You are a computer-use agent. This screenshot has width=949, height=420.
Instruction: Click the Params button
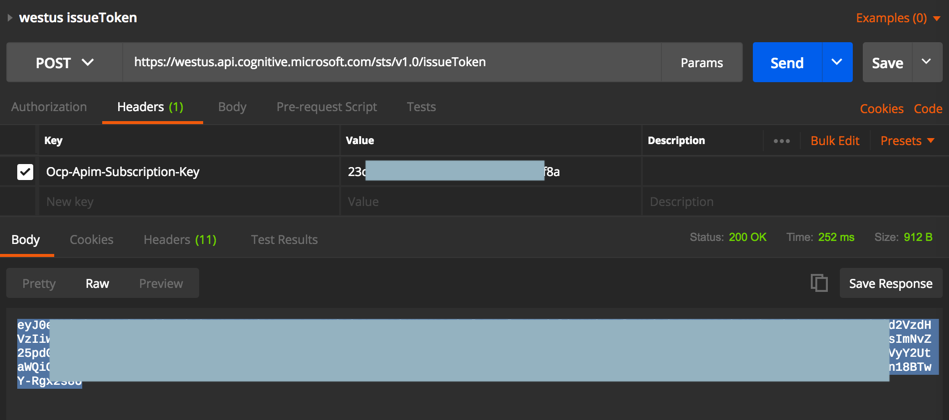(701, 62)
